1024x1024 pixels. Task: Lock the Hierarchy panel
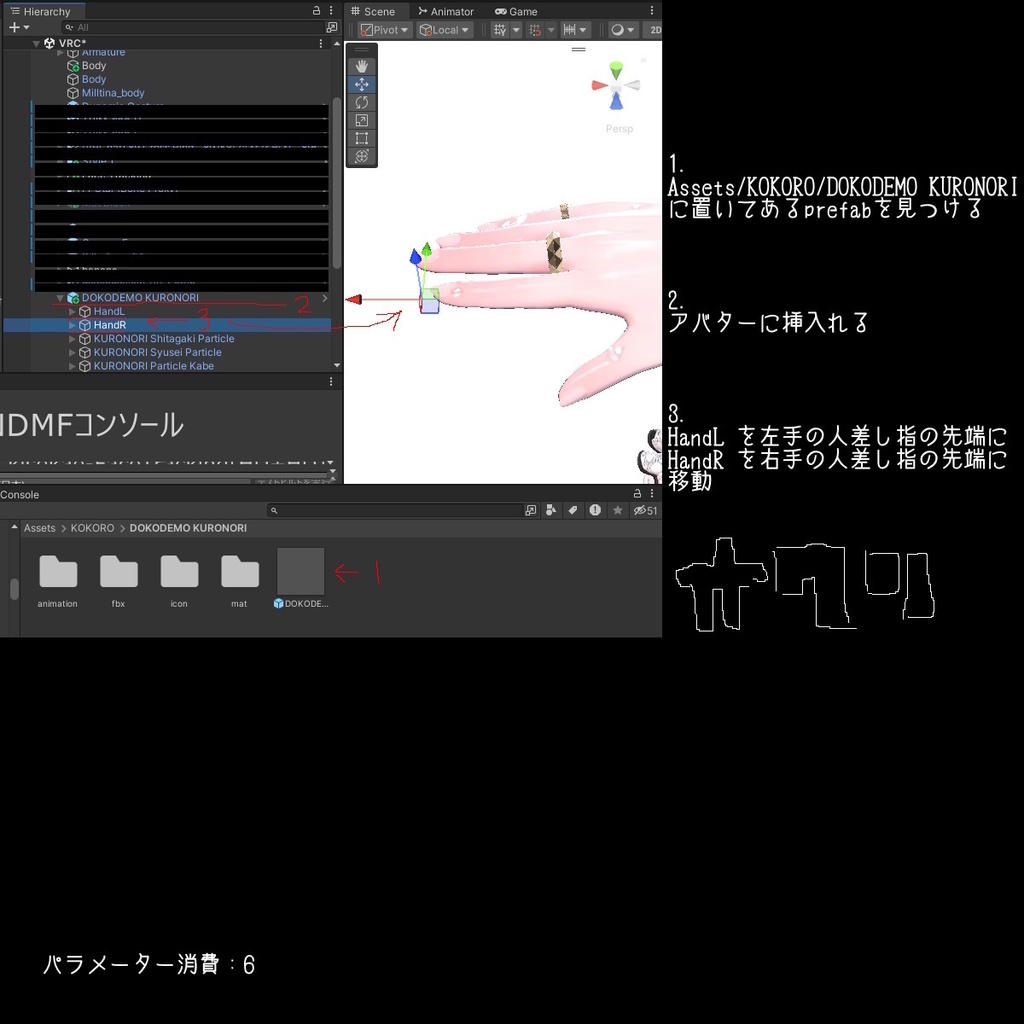point(316,10)
